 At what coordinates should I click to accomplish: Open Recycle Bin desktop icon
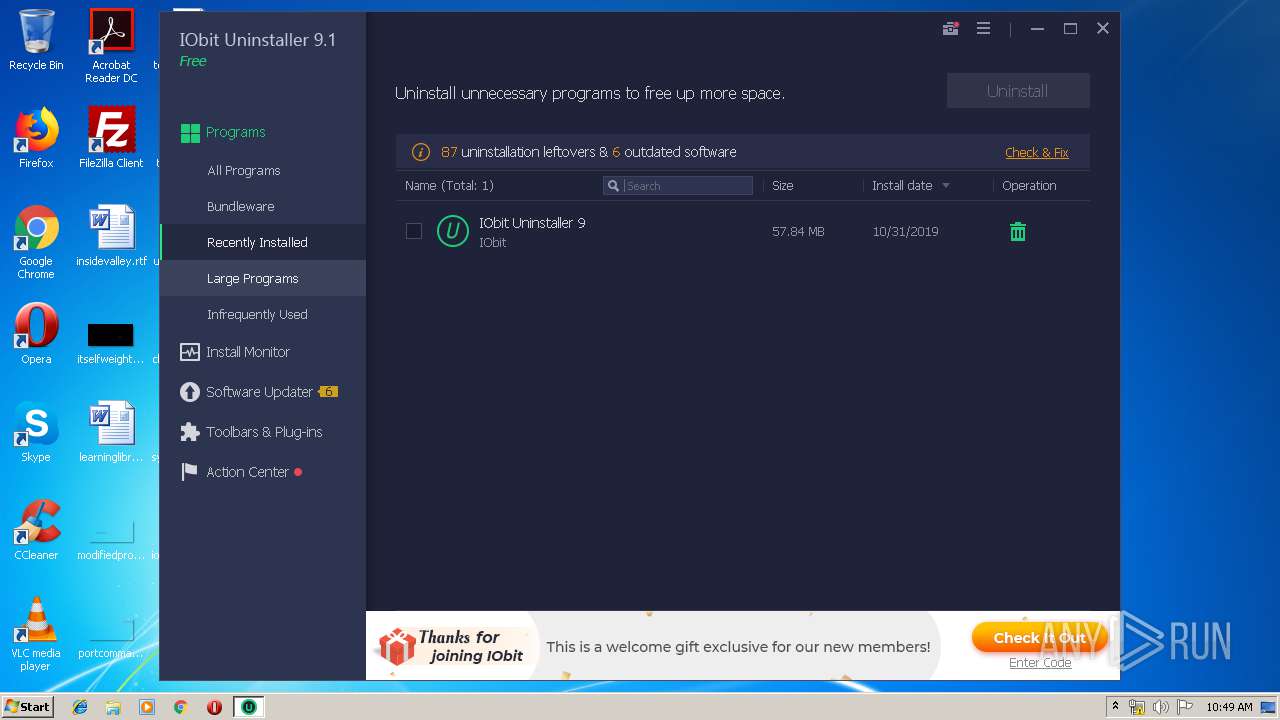(x=36, y=40)
